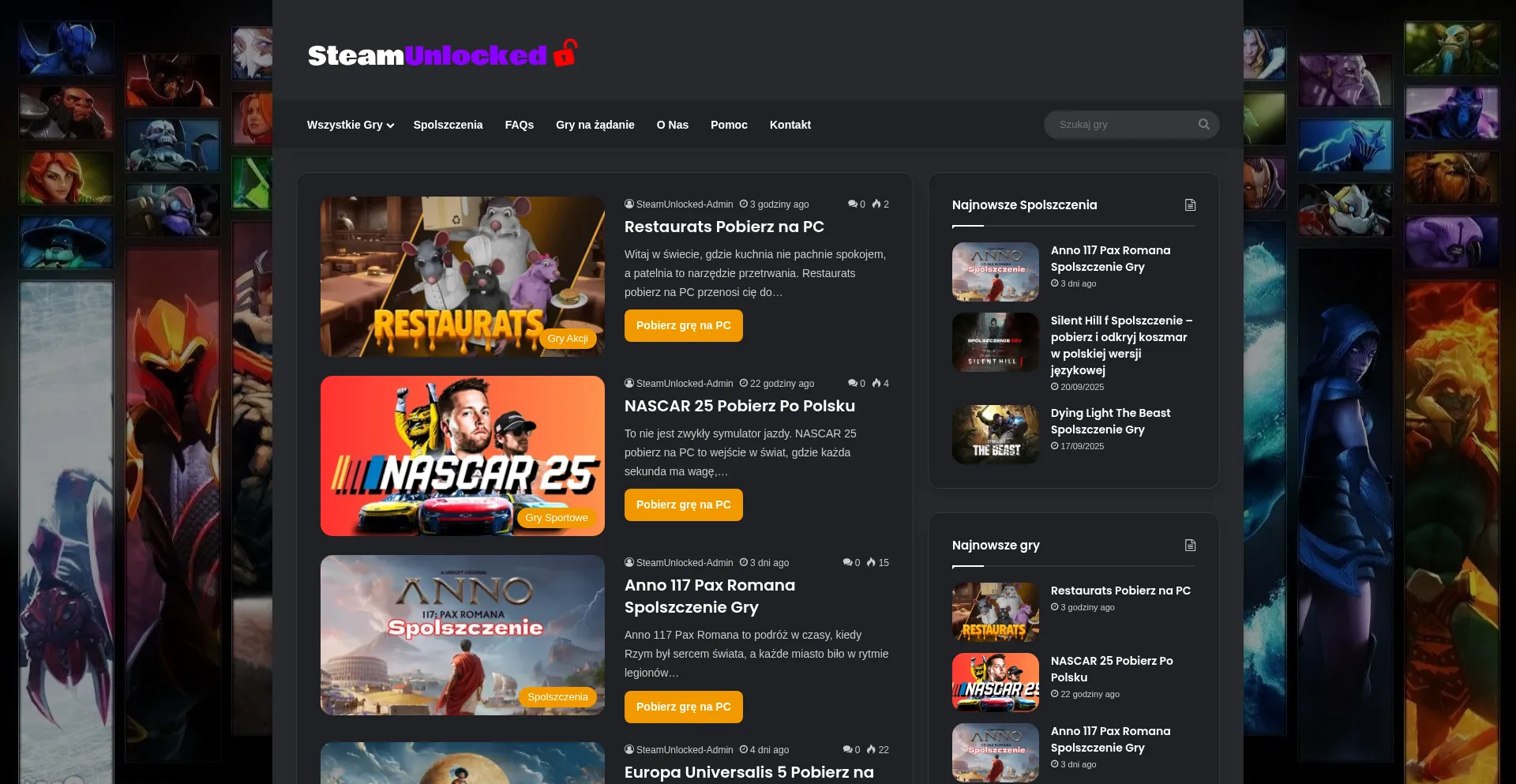1516x784 pixels.
Task: Click comments icon on Restaurats post
Action: [x=853, y=204]
